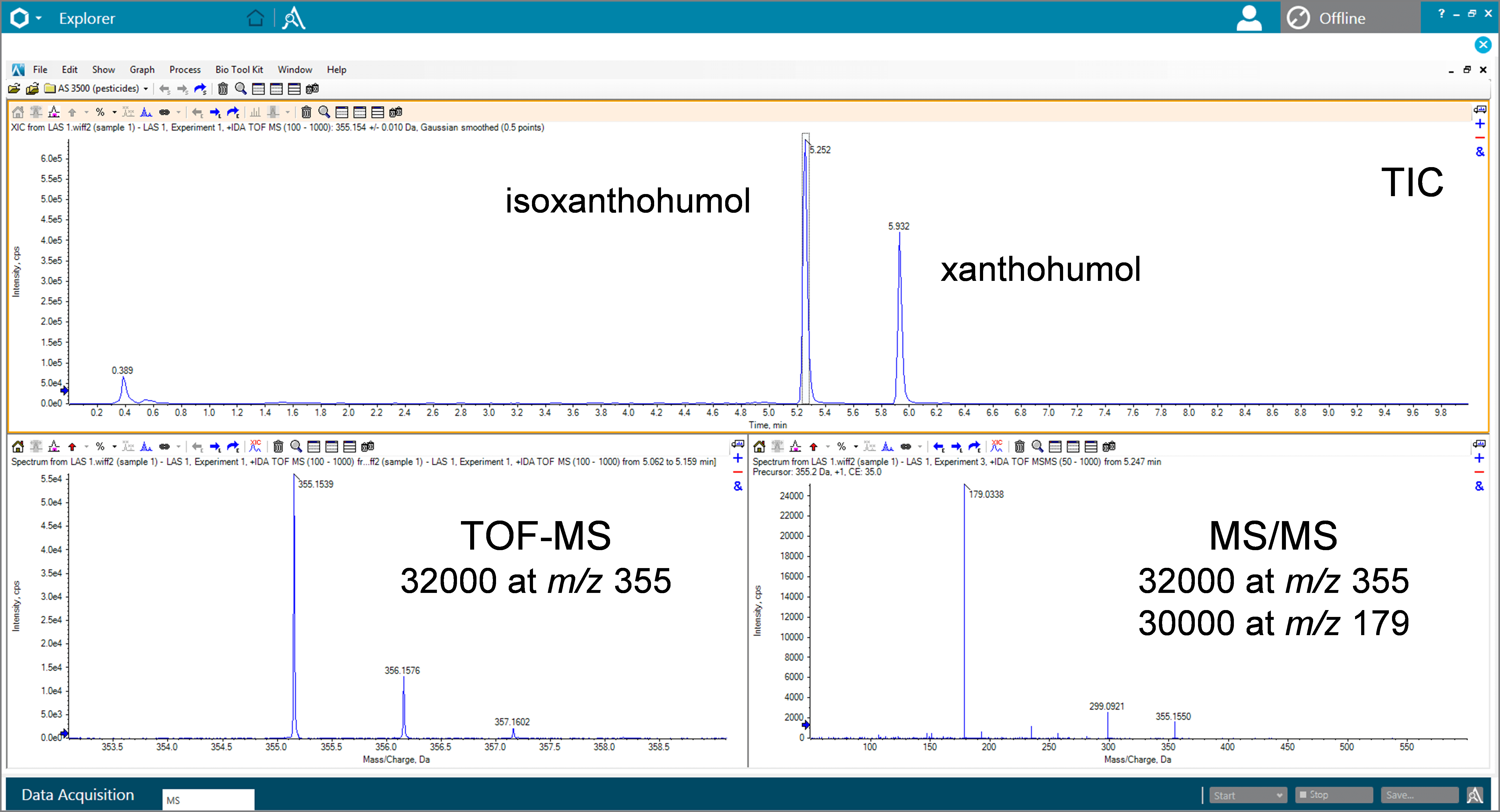
Task: Click the 357.1602 peak label in TOF-MS spectrum
Action: click(512, 722)
